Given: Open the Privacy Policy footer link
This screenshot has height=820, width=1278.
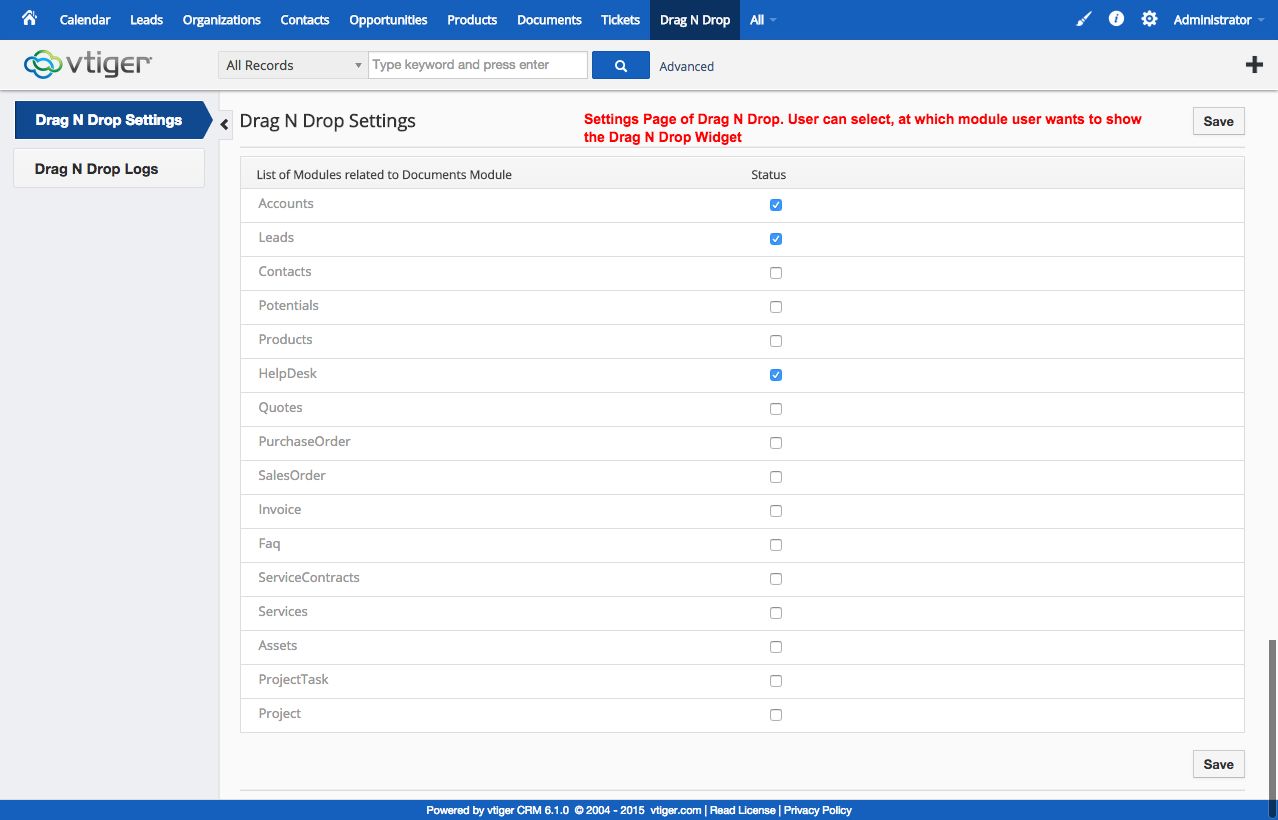Looking at the screenshot, I should coord(818,810).
